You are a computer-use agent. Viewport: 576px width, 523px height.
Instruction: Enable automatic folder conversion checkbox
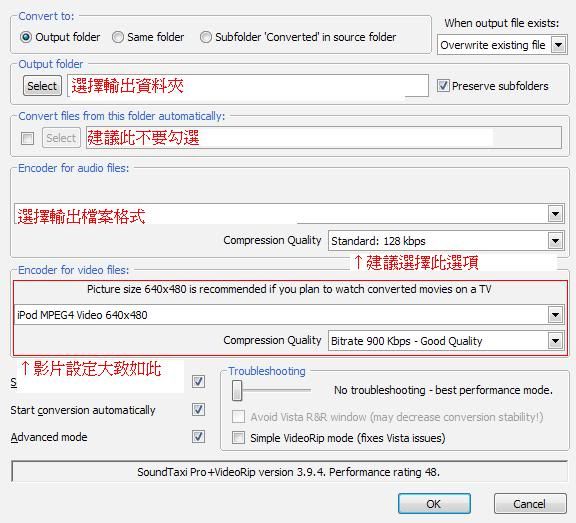coord(28,138)
